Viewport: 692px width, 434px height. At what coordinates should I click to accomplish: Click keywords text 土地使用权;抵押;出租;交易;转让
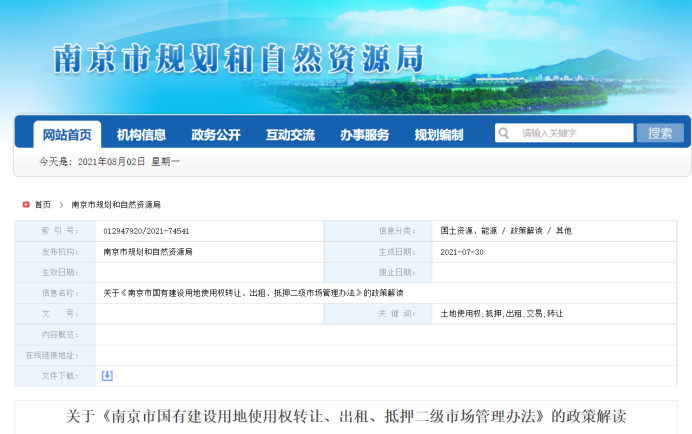pos(501,313)
